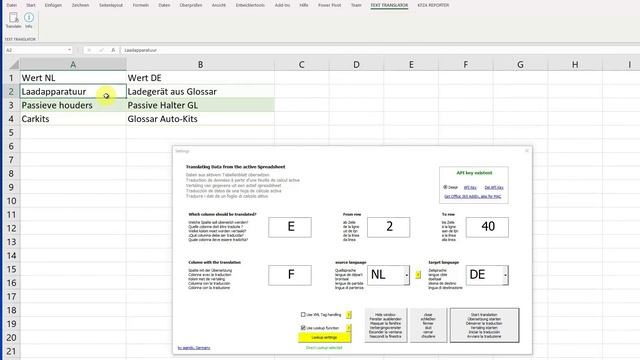Switch to the Daten ribbon tab
The width and height of the screenshot is (640, 360).
click(164, 5)
